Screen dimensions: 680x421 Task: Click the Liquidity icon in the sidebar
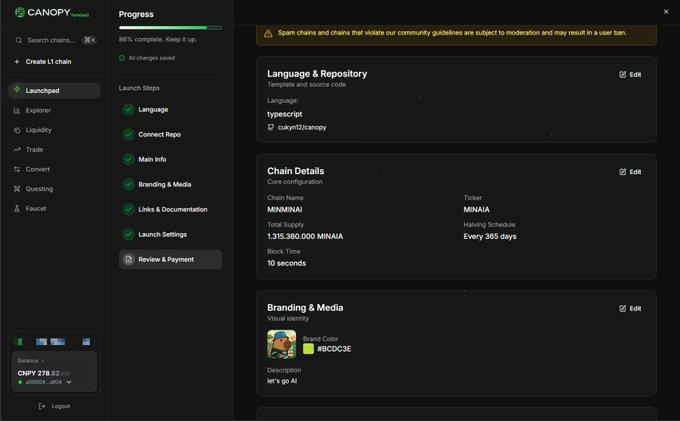coord(17,130)
